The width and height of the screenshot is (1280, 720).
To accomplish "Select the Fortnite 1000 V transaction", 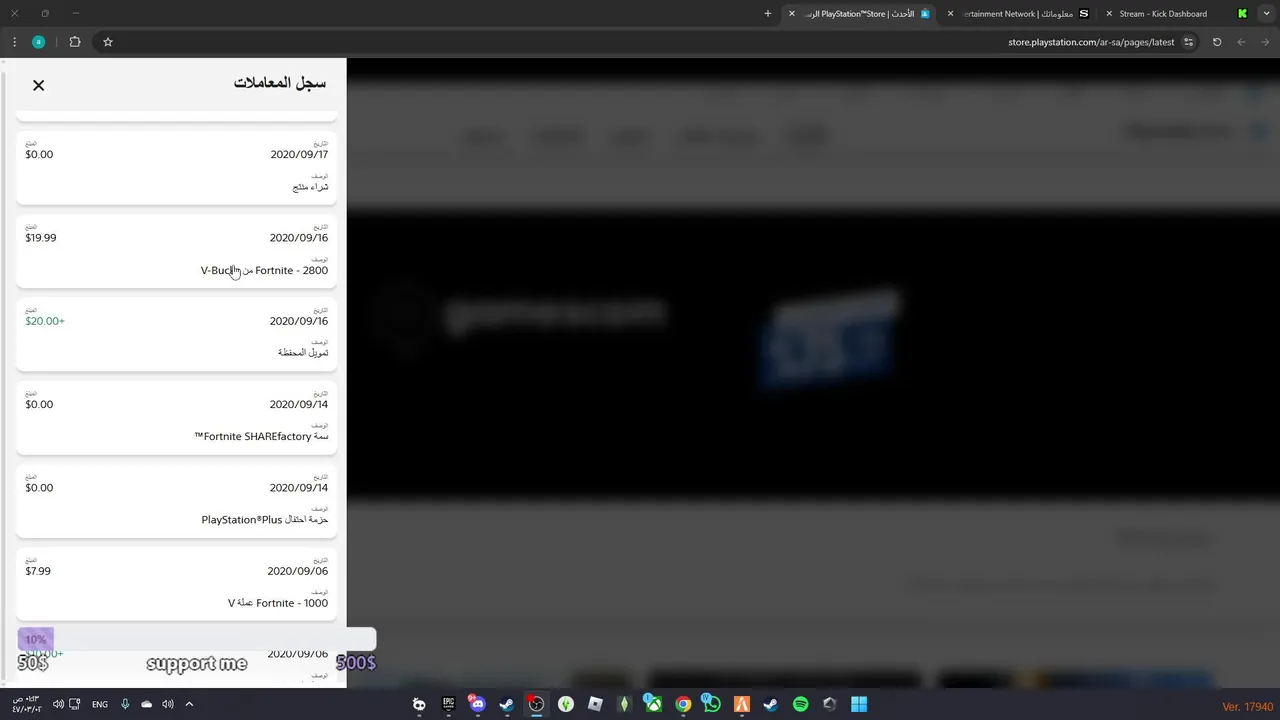I will pos(176,584).
